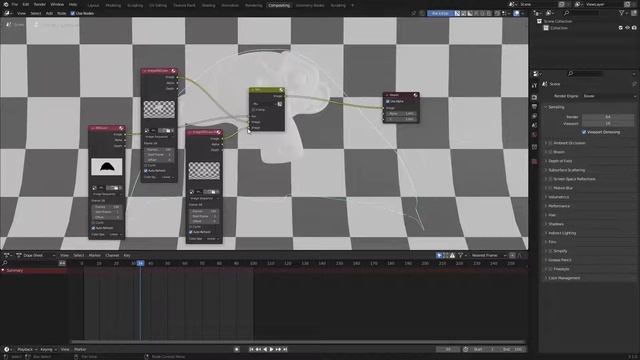Click the Backdrop button in node editor header
The image size is (640, 360).
(x=440, y=13)
